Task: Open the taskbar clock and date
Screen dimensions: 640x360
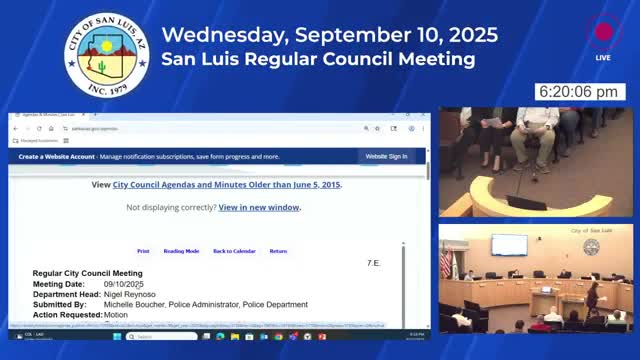Action: pyautogui.click(x=415, y=336)
